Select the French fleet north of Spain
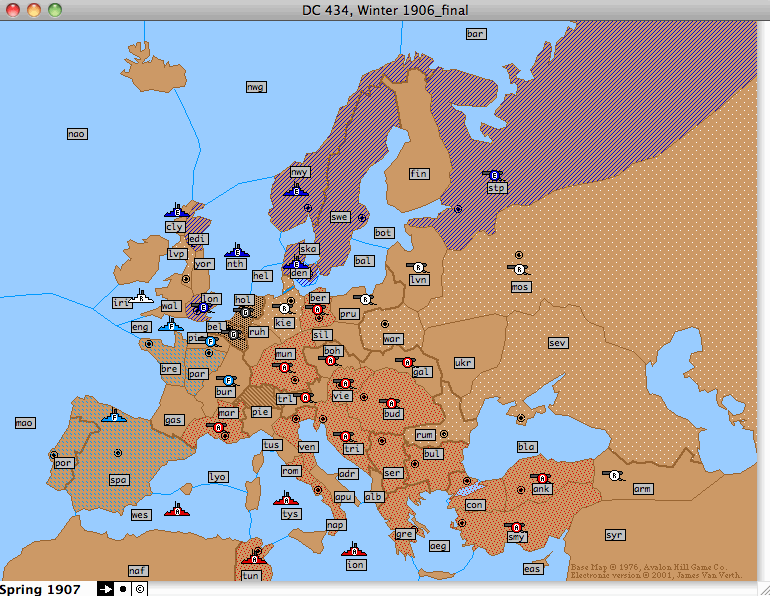 pos(114,416)
